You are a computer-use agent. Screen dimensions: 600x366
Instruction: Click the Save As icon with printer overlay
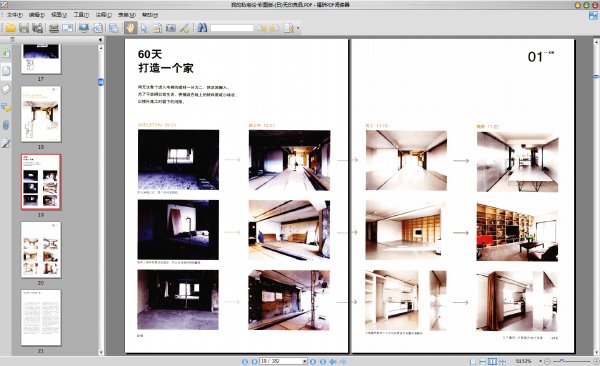[x=38, y=28]
